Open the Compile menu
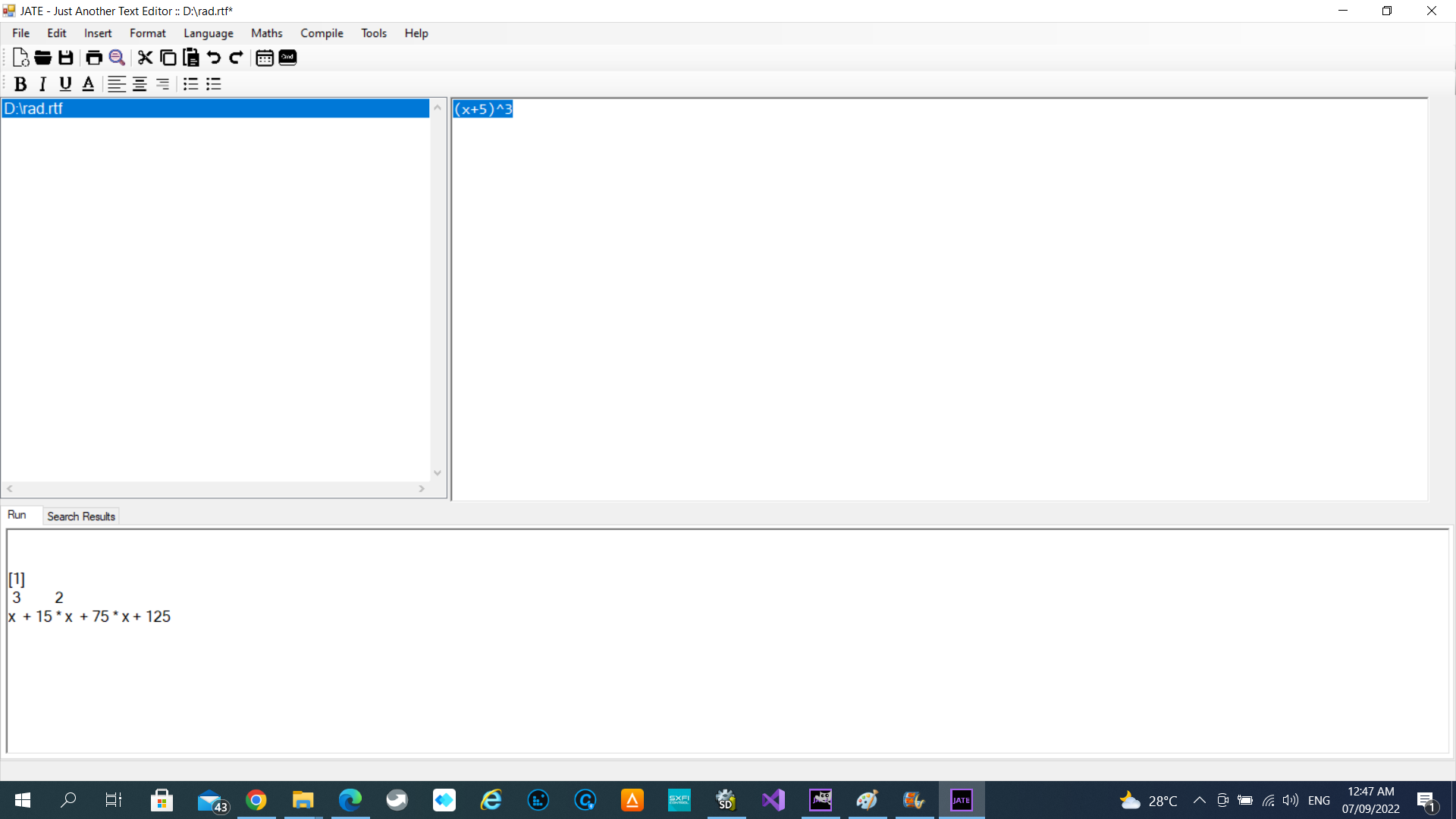Viewport: 1456px width, 819px height. [322, 33]
